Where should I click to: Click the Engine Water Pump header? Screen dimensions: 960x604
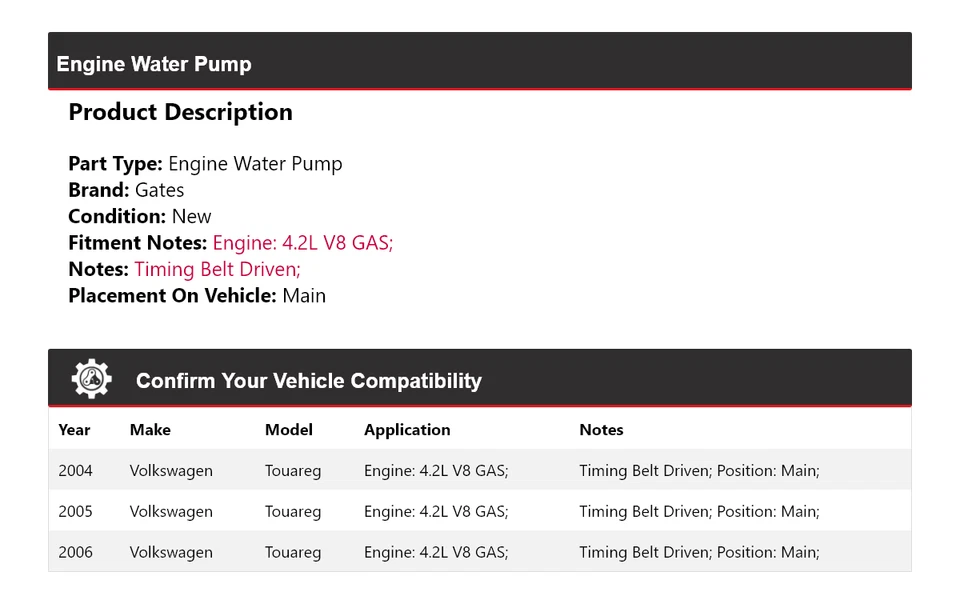click(x=154, y=64)
